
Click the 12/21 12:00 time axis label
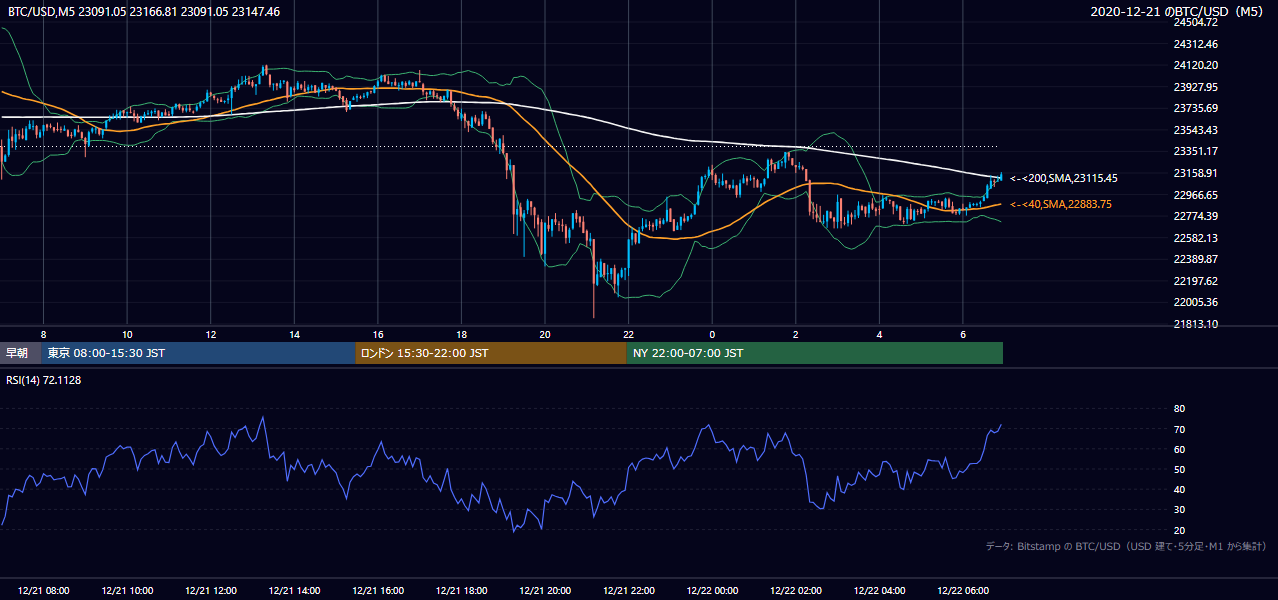pos(211,591)
